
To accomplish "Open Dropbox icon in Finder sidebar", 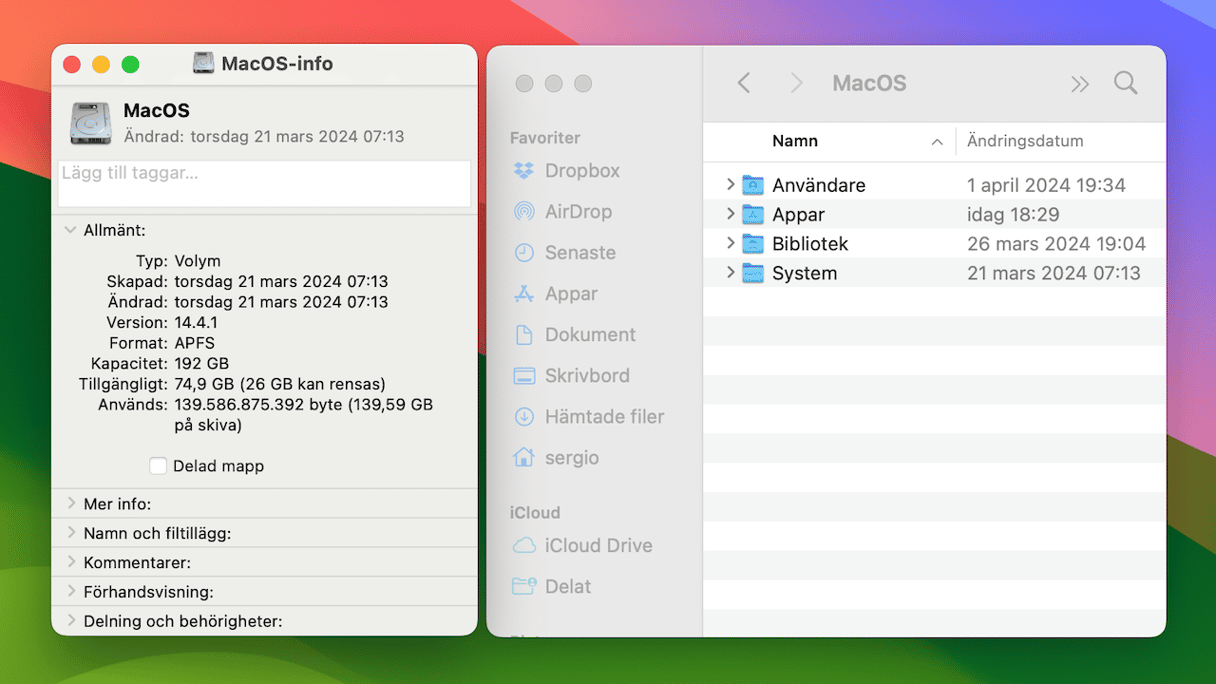I will click(x=524, y=171).
